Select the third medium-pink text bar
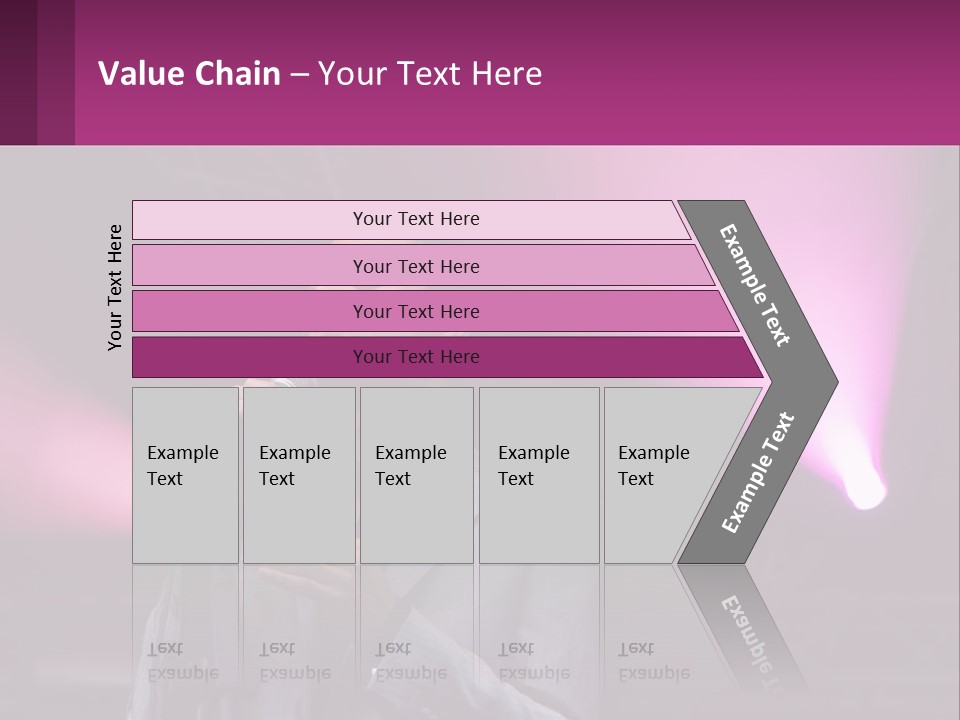The image size is (960, 720). click(415, 312)
